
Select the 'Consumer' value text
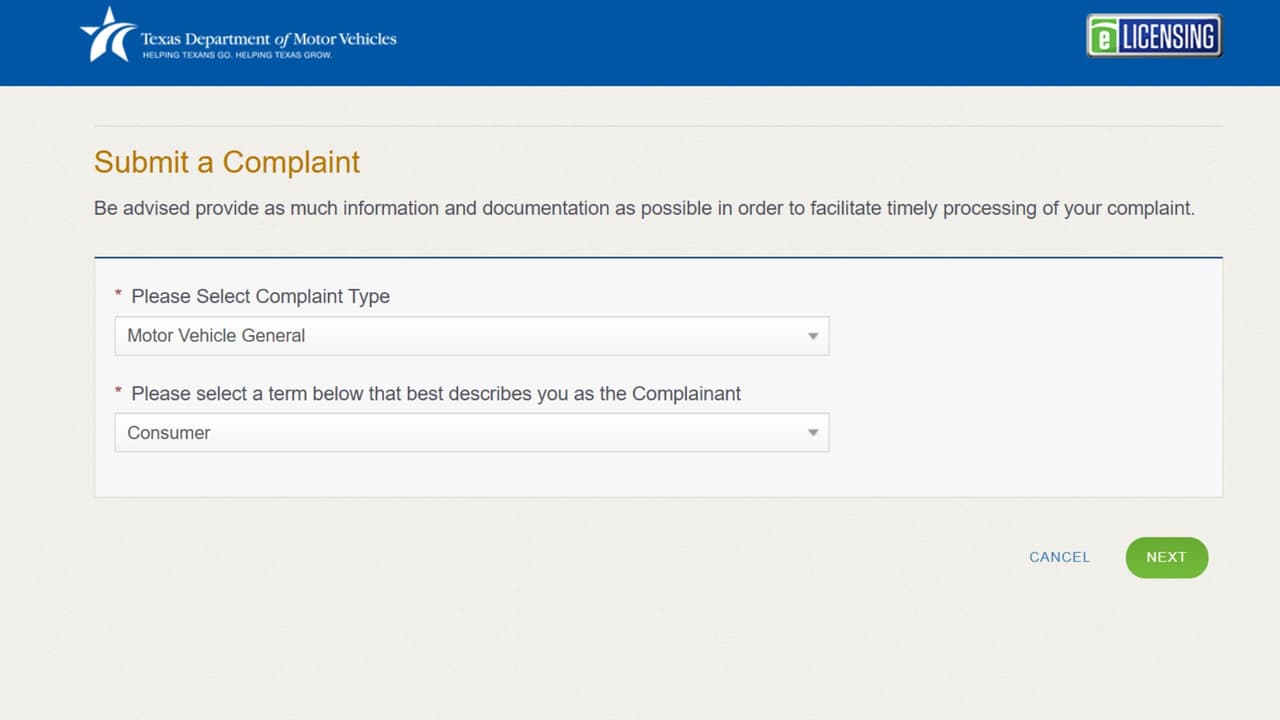pyautogui.click(x=169, y=433)
